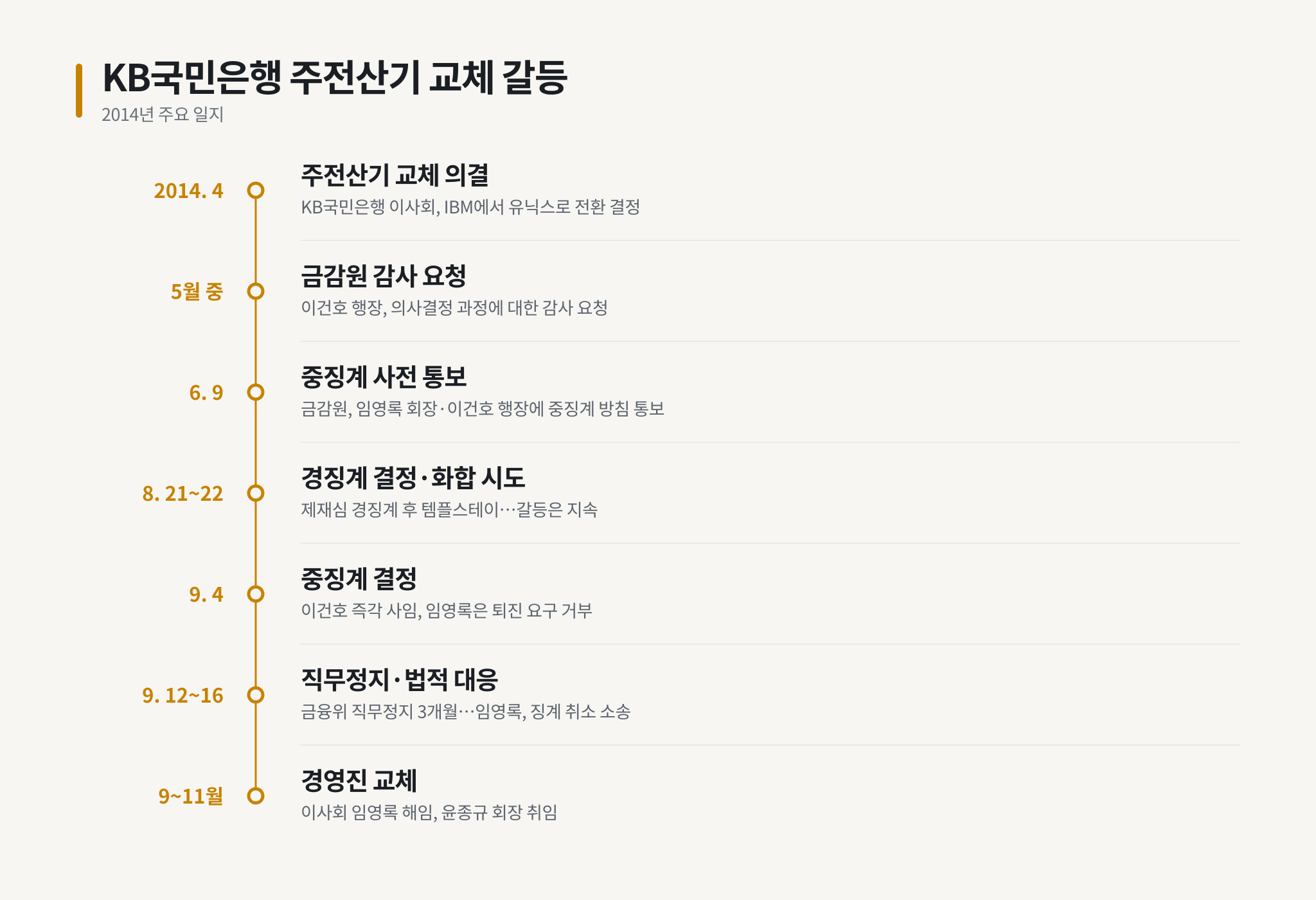Click the subtitle 2014년 주요 일지
Viewport: 1316px width, 900px height.
163,114
